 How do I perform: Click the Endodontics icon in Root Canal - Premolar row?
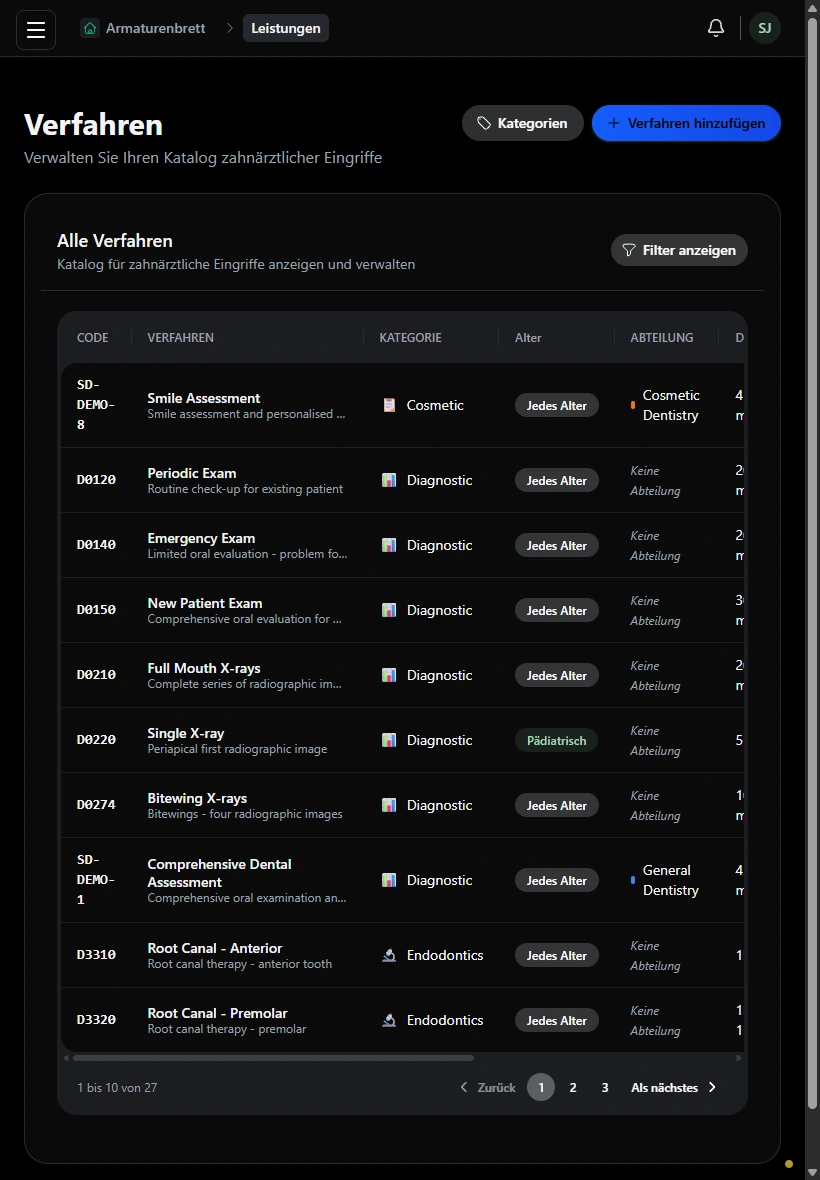coord(389,1020)
